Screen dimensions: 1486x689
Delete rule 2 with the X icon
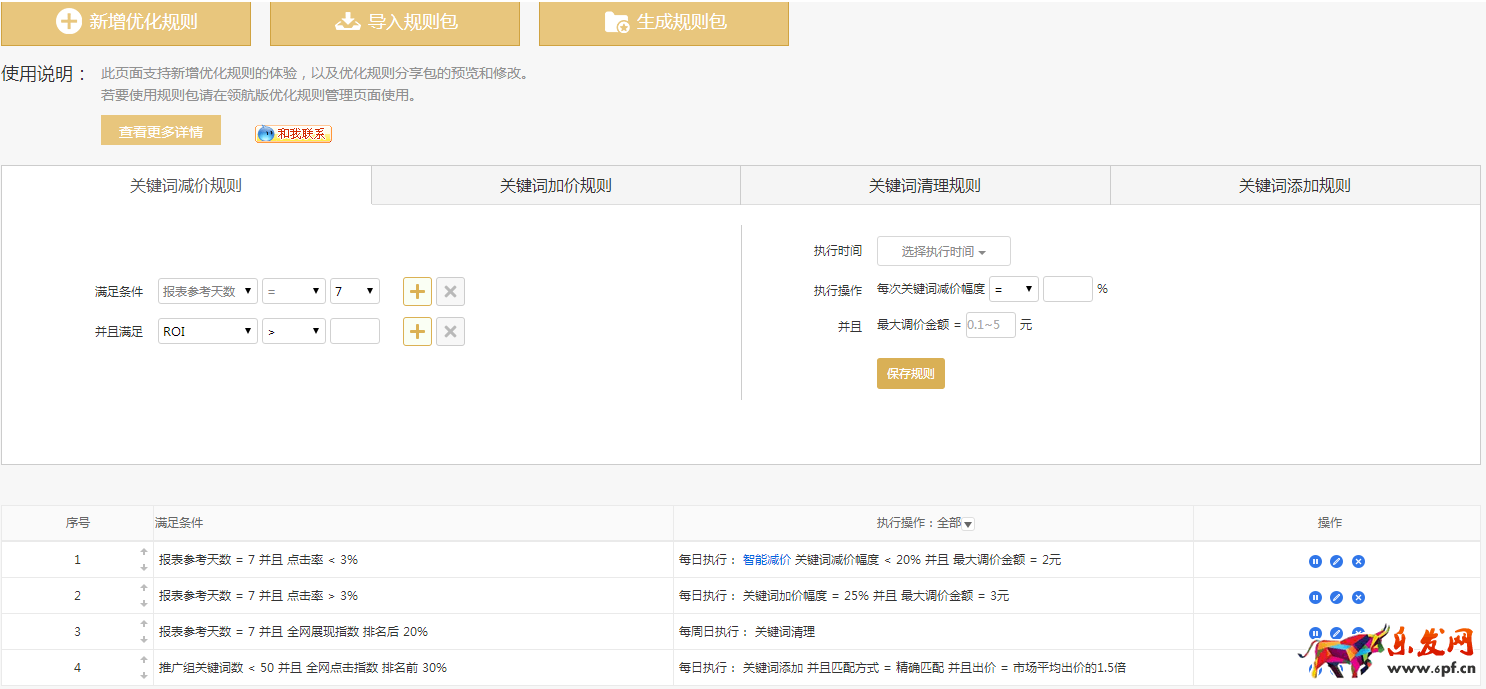tap(1358, 597)
